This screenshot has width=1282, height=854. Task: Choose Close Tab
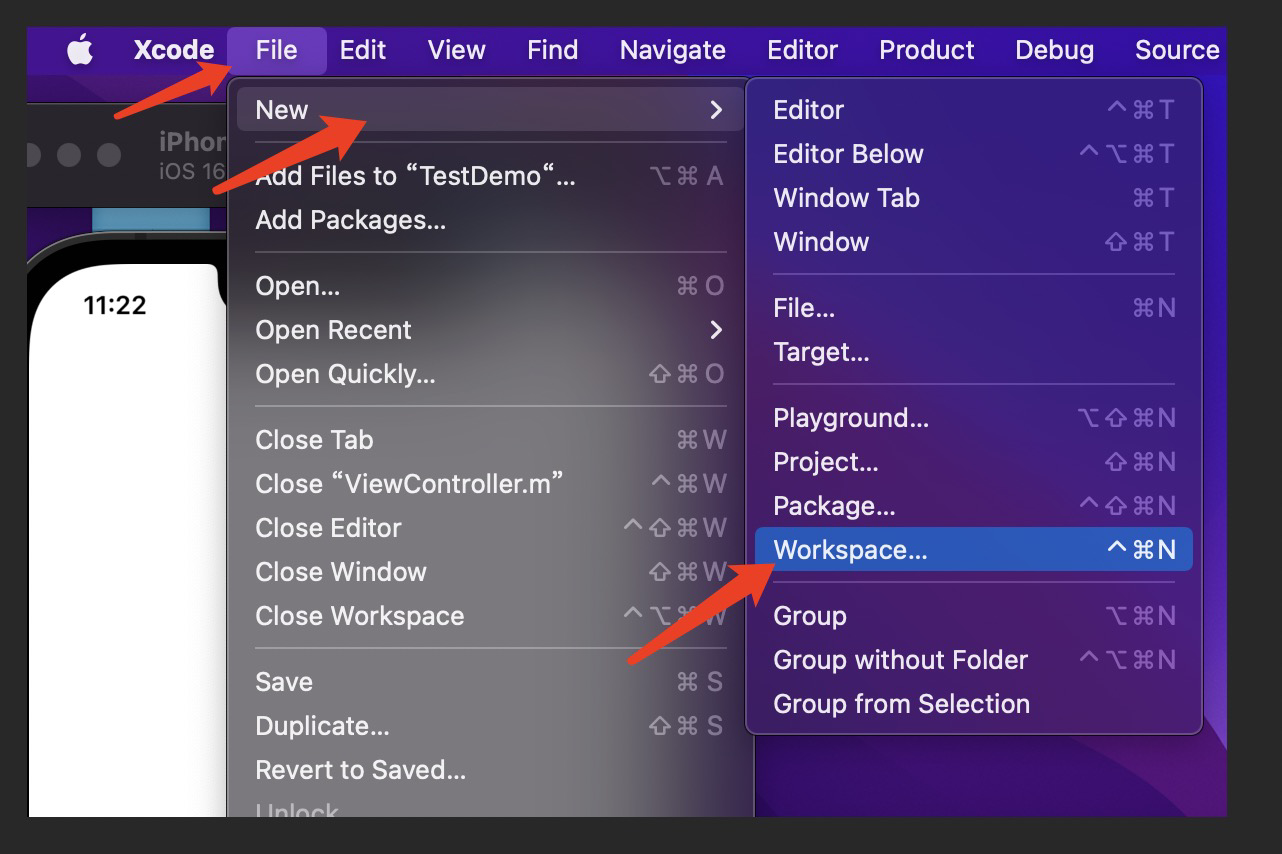click(490, 440)
